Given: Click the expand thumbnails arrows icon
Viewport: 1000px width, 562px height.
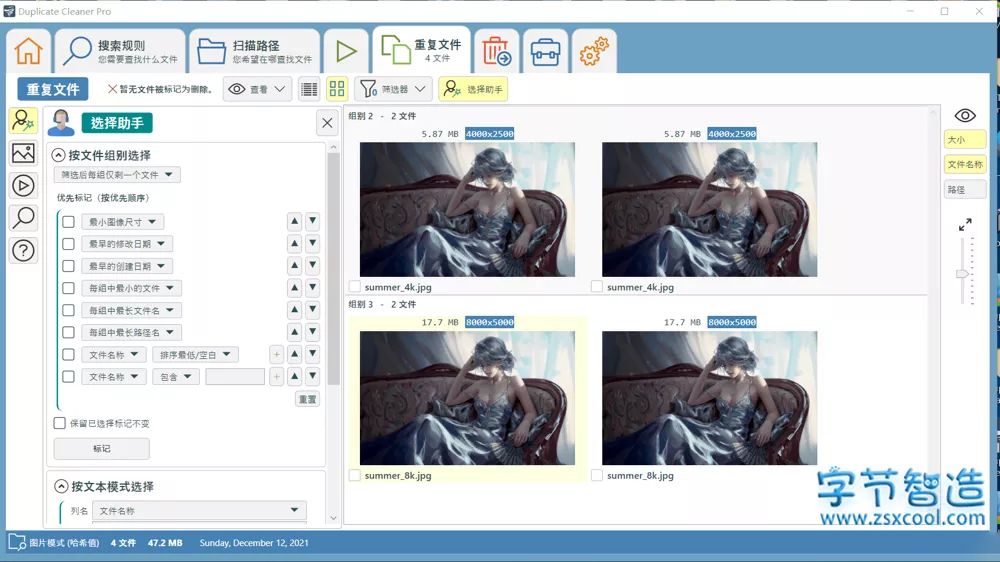Looking at the screenshot, I should pyautogui.click(x=965, y=225).
